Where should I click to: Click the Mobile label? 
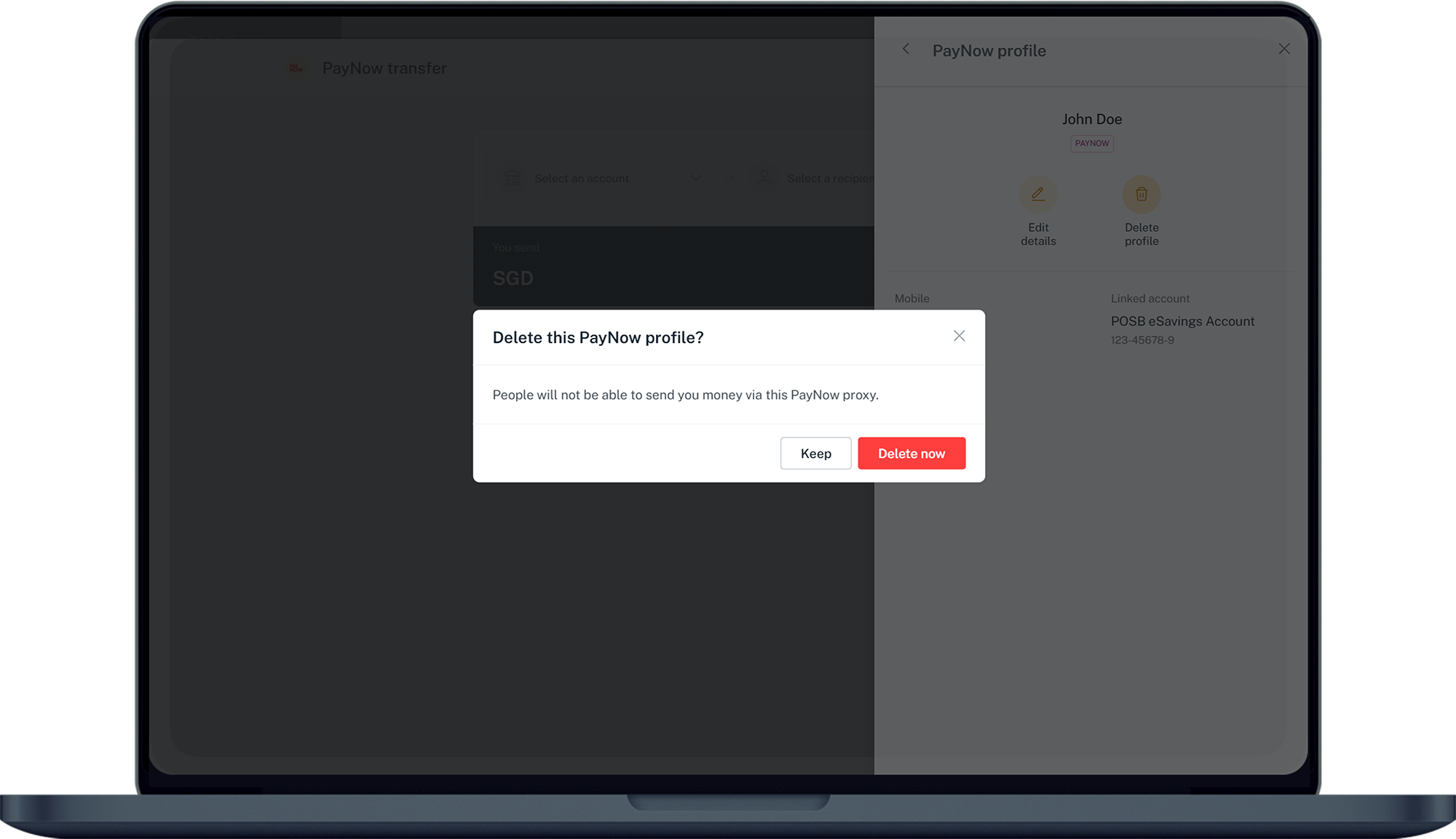pyautogui.click(x=911, y=299)
